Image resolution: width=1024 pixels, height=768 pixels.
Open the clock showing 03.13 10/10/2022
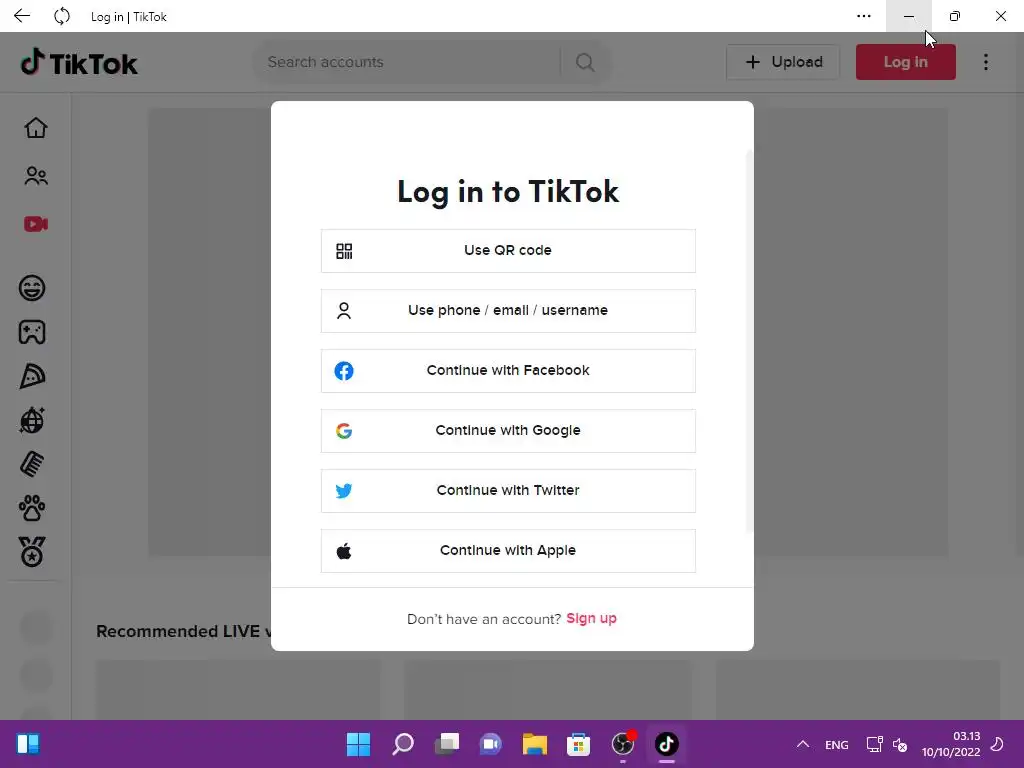[x=951, y=744]
